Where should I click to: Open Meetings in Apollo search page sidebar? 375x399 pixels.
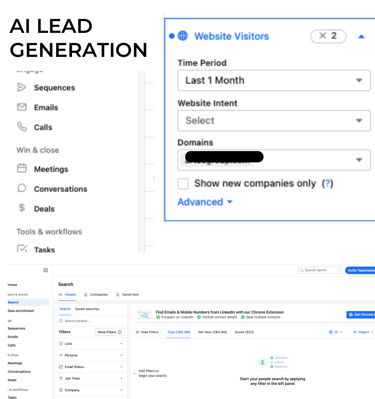pyautogui.click(x=15, y=363)
